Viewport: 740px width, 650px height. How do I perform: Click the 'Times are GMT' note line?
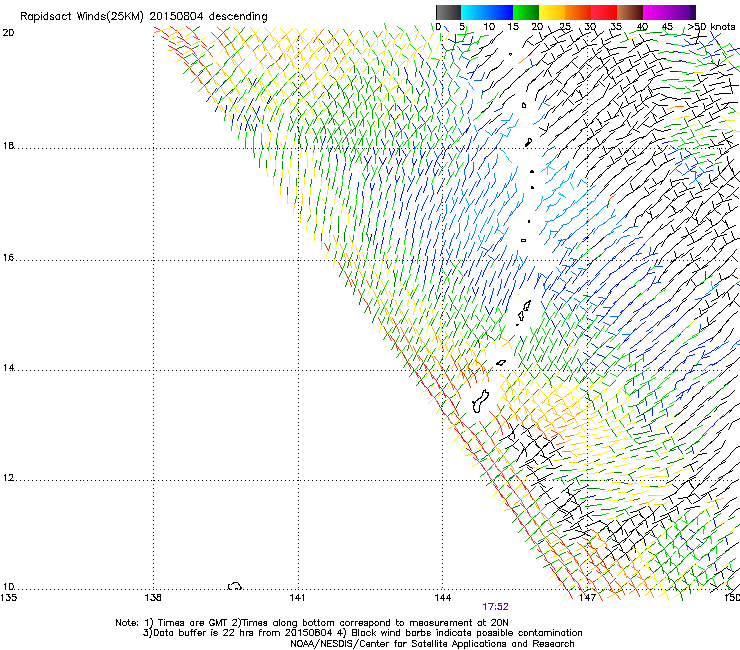pos(312,623)
